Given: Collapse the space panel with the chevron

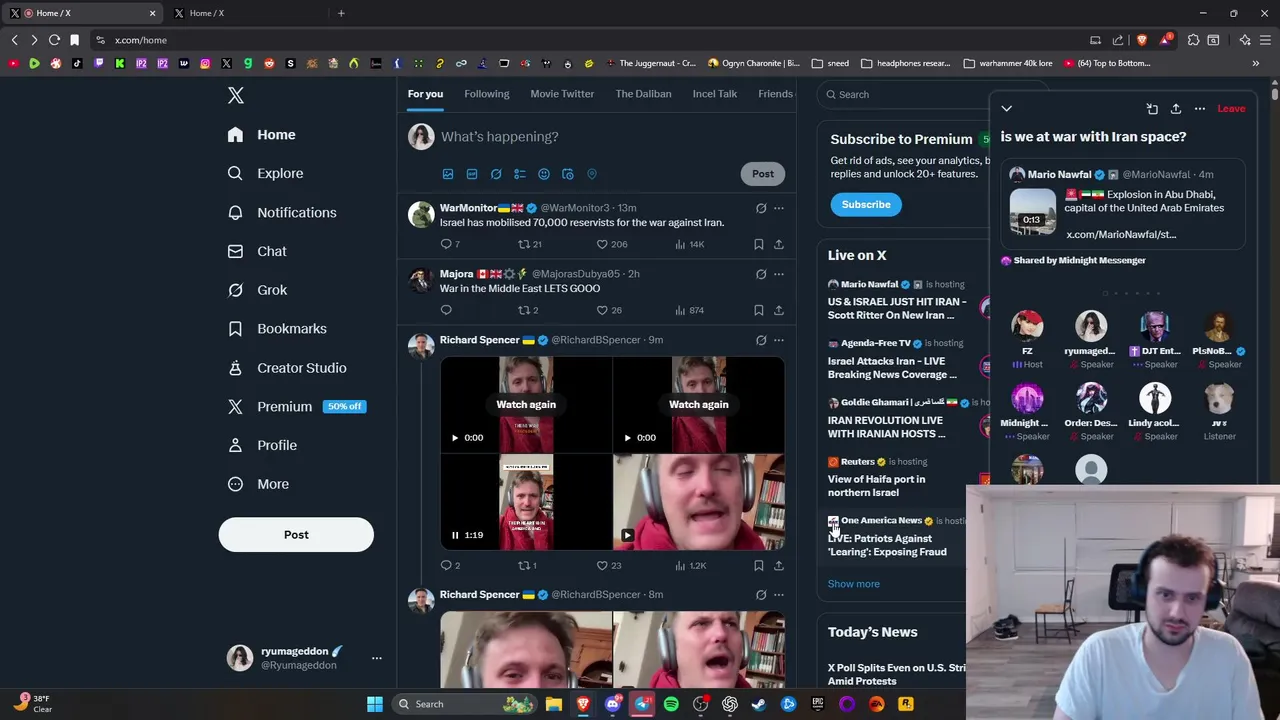Looking at the screenshot, I should click(x=1007, y=108).
